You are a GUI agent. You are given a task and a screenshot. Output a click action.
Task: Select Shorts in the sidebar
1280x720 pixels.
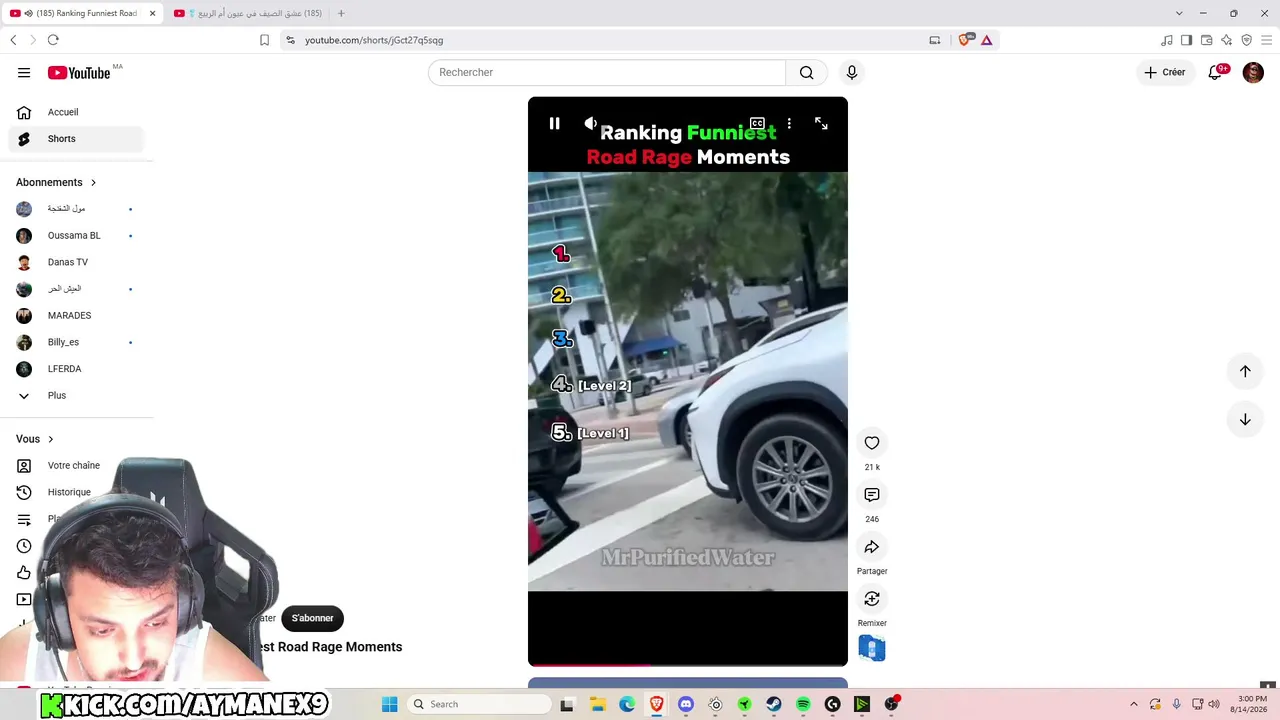(75, 139)
